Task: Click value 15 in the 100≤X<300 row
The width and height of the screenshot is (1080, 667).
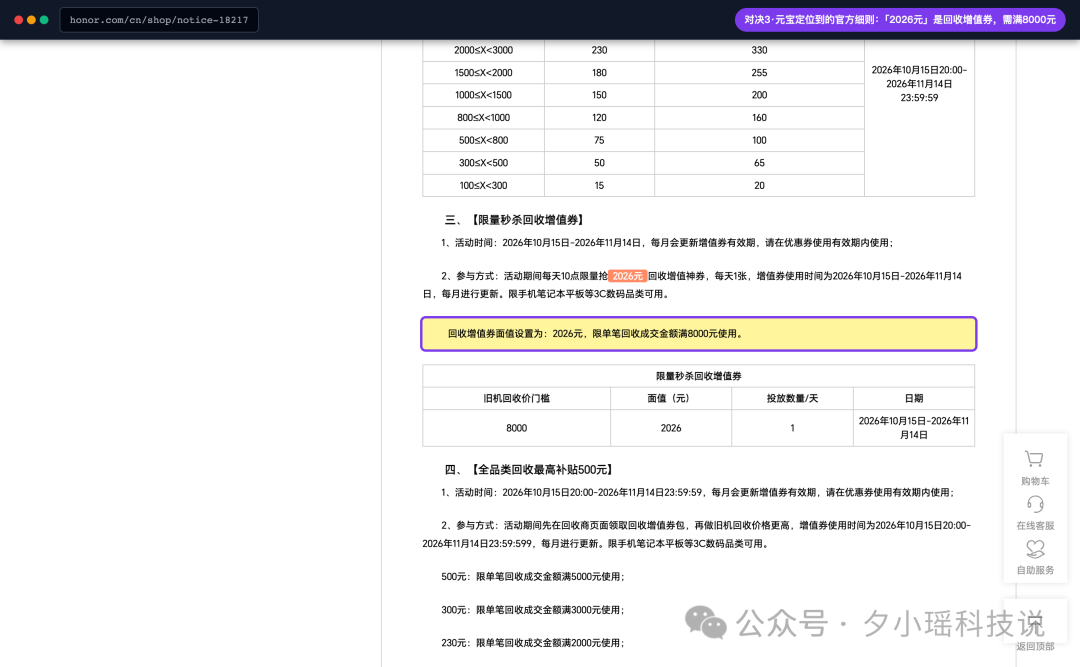Action: (599, 185)
